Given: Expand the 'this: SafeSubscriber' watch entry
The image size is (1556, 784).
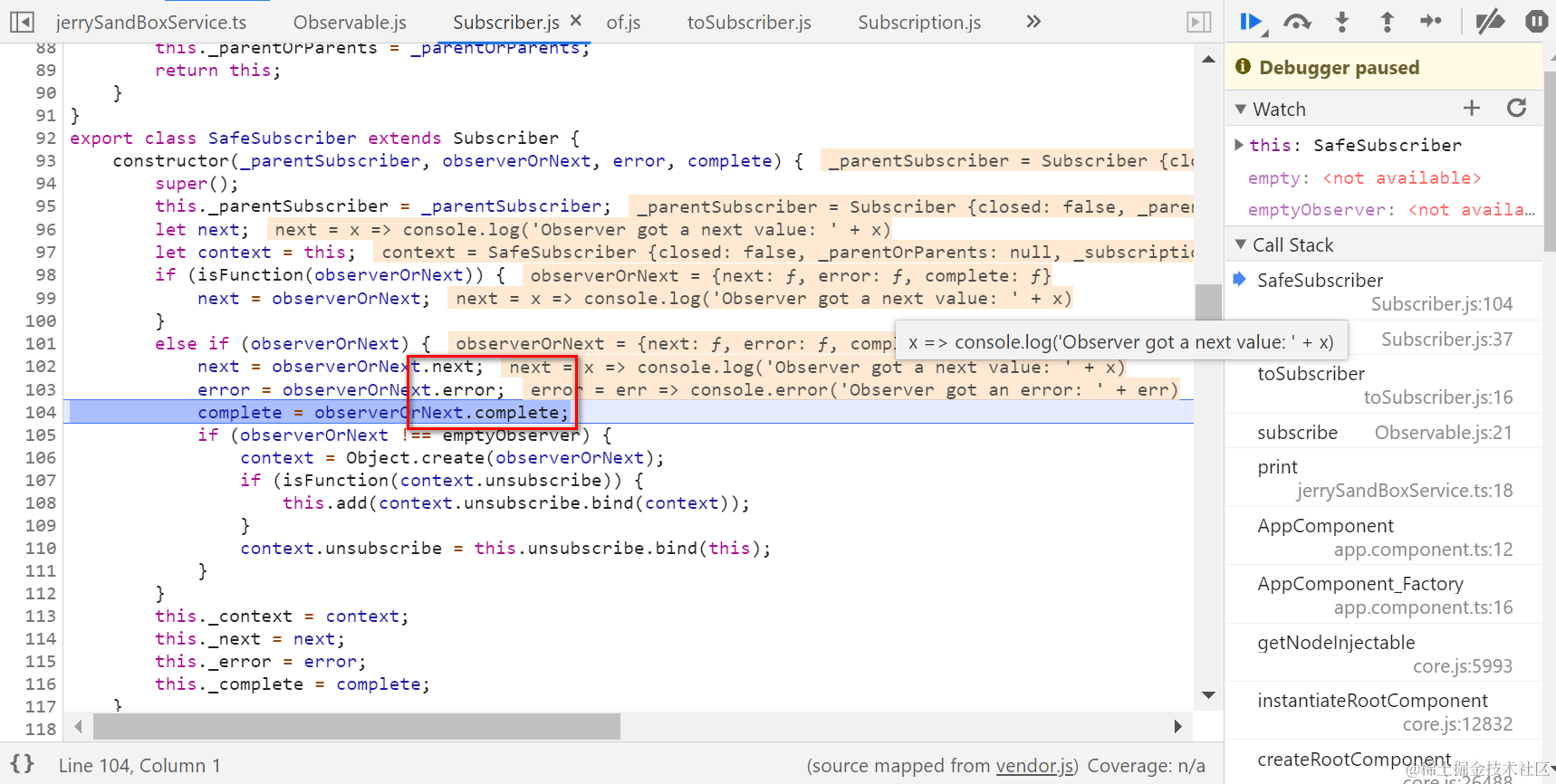Looking at the screenshot, I should pyautogui.click(x=1239, y=145).
